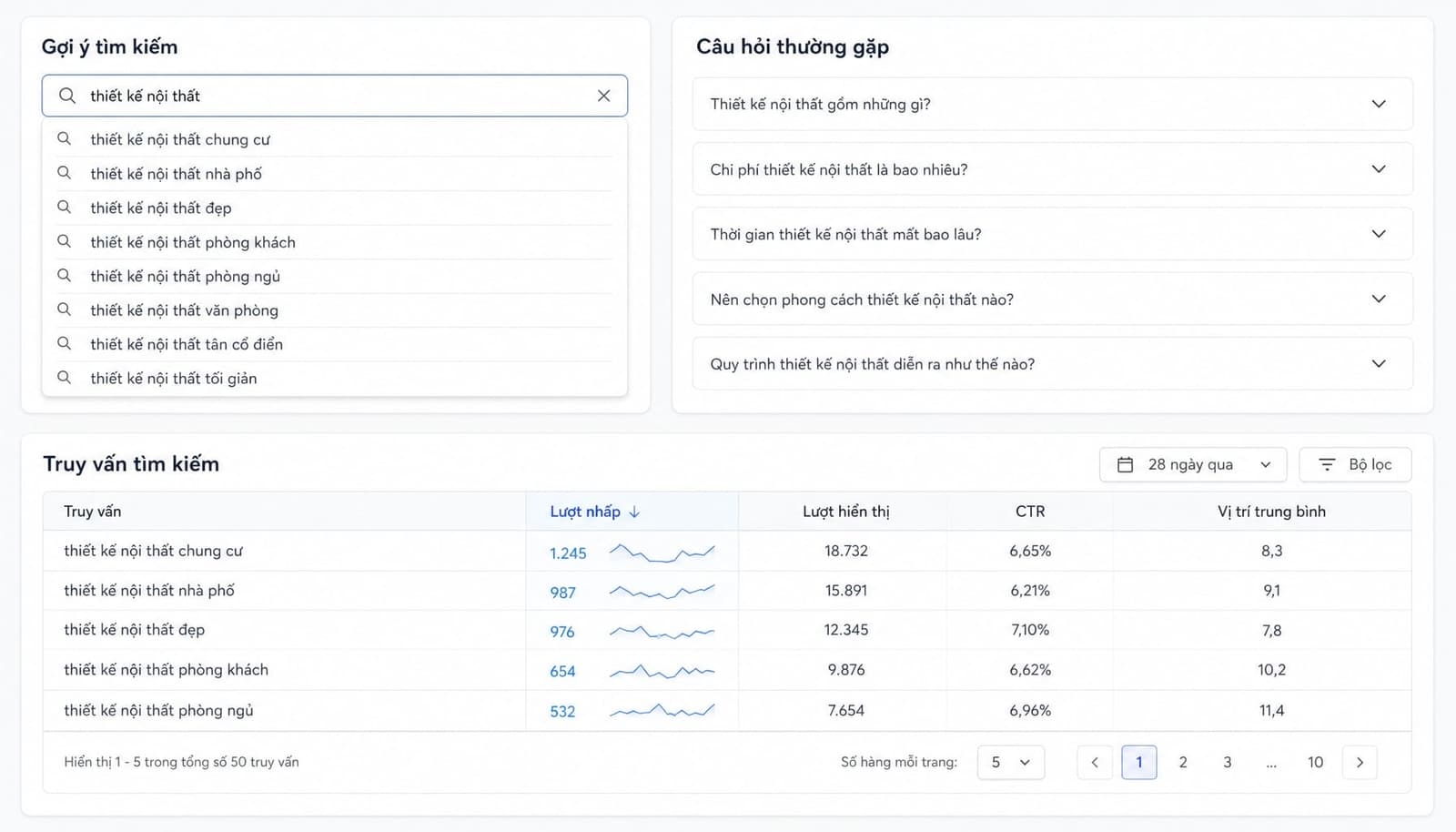Click the calendar icon in date range selector

pyautogui.click(x=1126, y=464)
